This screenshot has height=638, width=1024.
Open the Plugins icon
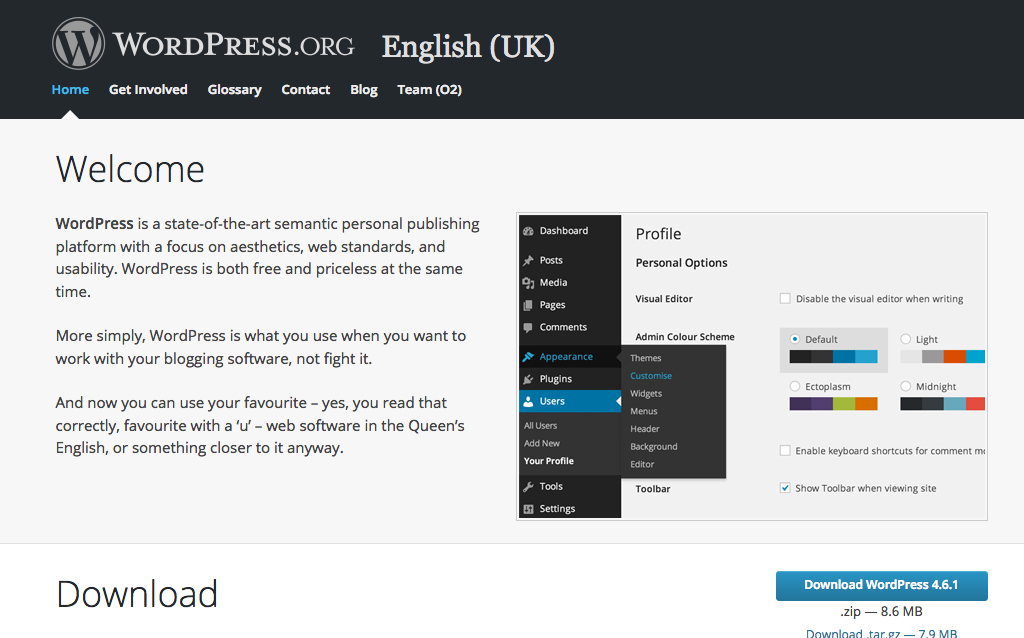pos(530,380)
